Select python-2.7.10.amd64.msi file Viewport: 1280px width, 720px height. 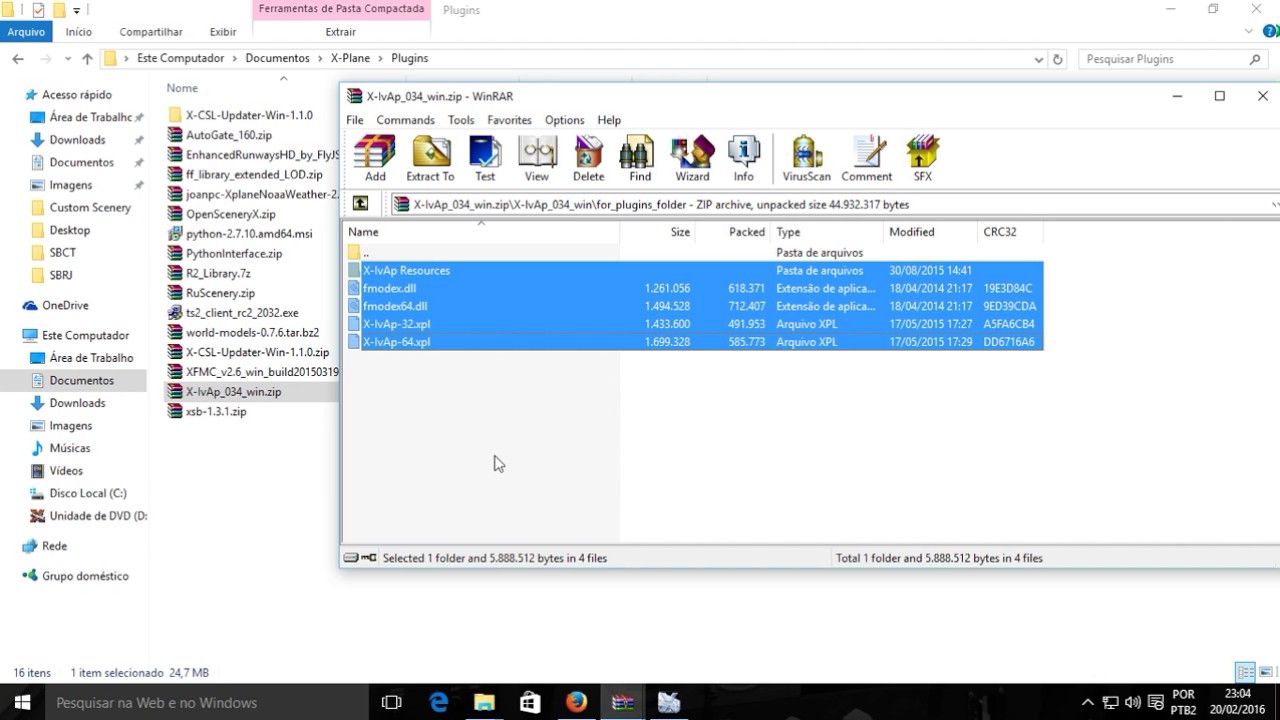[248, 233]
